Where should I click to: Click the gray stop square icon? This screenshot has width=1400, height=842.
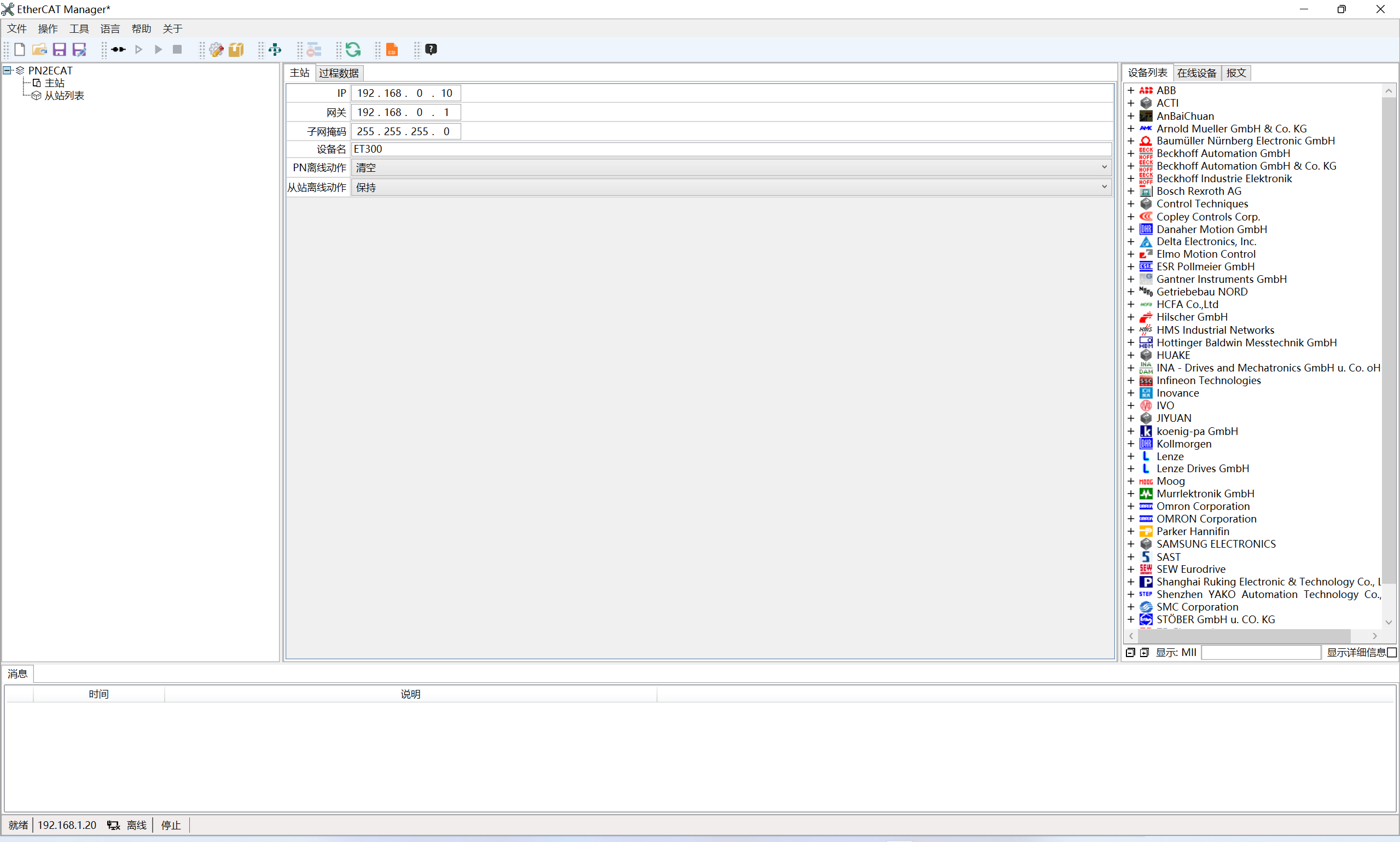coord(177,49)
